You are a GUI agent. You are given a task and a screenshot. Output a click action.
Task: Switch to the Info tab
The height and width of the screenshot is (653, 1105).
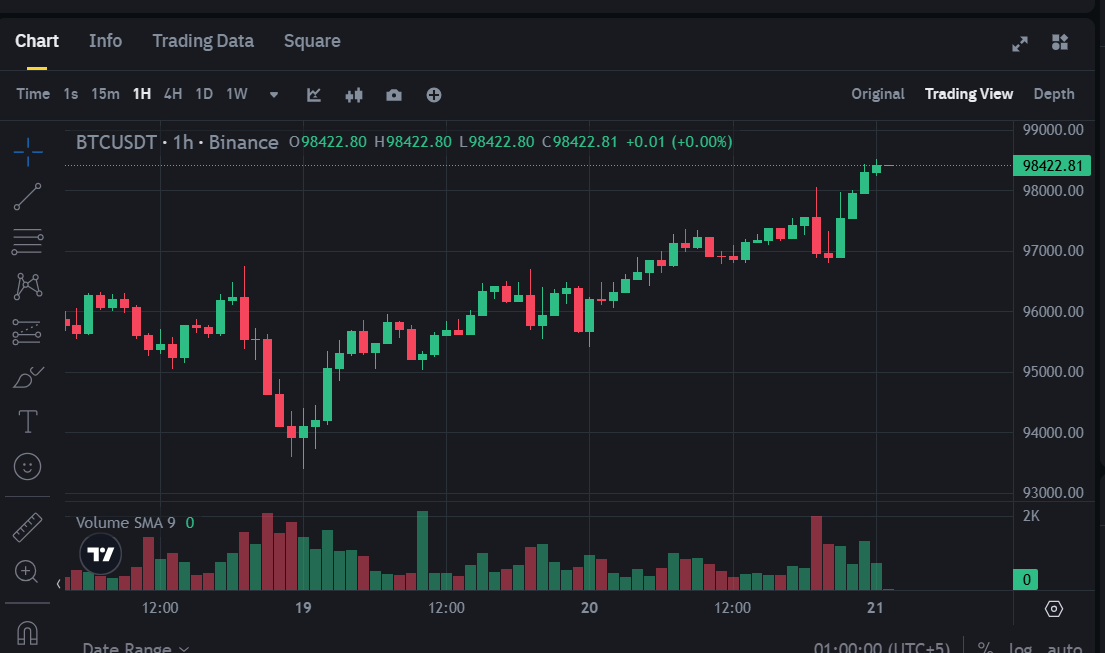(x=106, y=41)
